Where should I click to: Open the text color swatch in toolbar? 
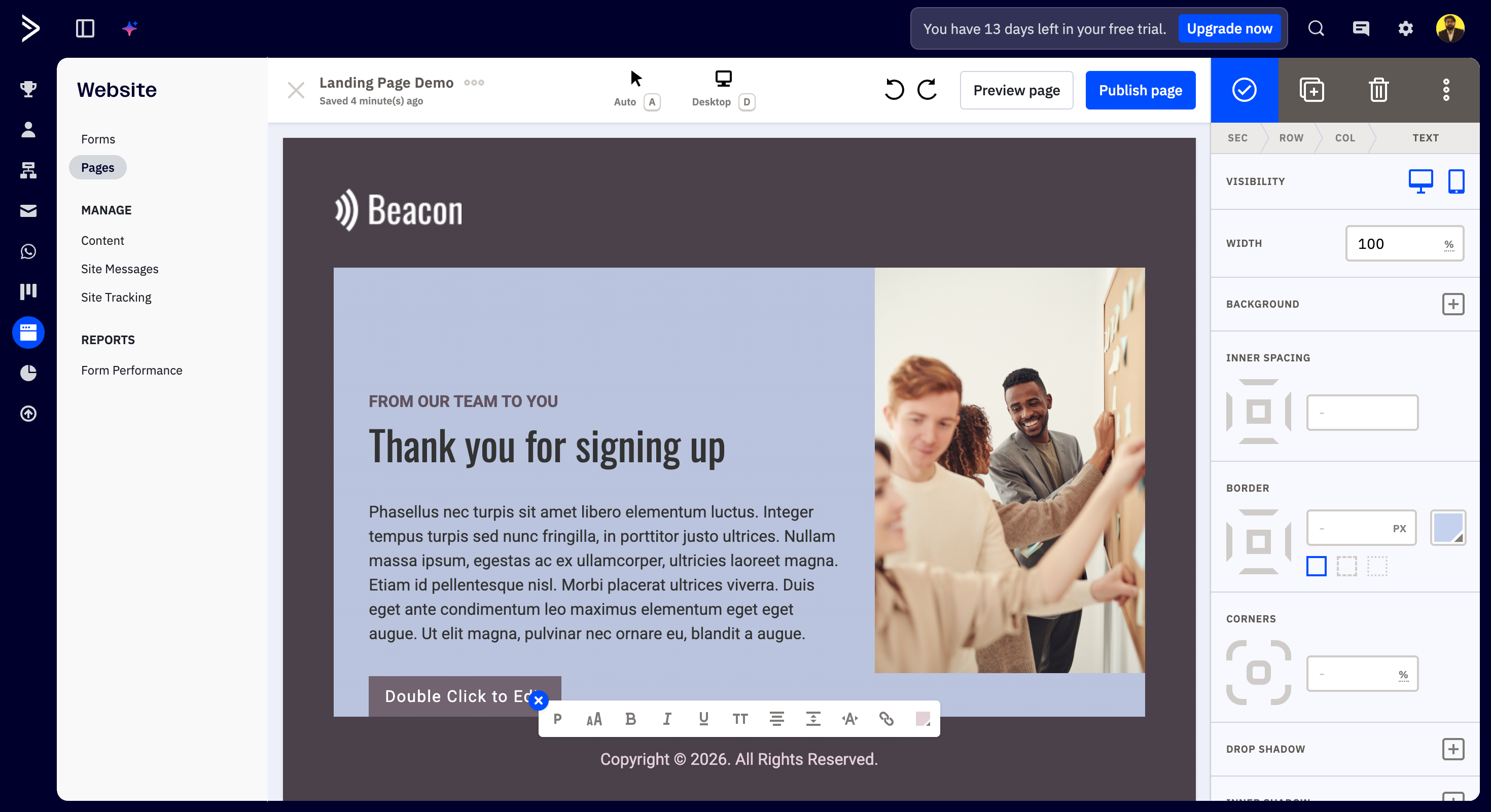point(922,719)
